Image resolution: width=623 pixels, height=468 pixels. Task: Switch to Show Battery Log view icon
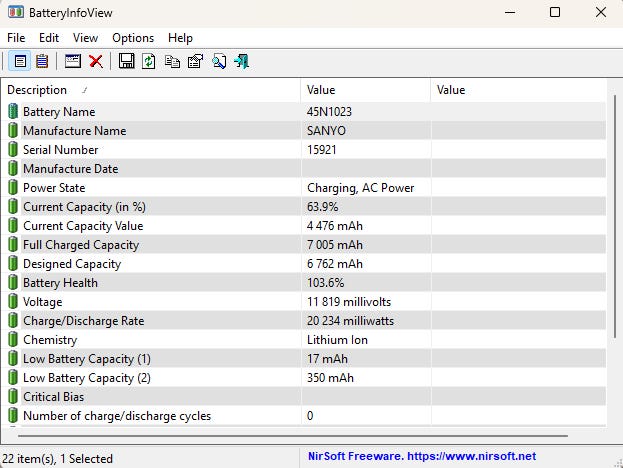coord(42,62)
